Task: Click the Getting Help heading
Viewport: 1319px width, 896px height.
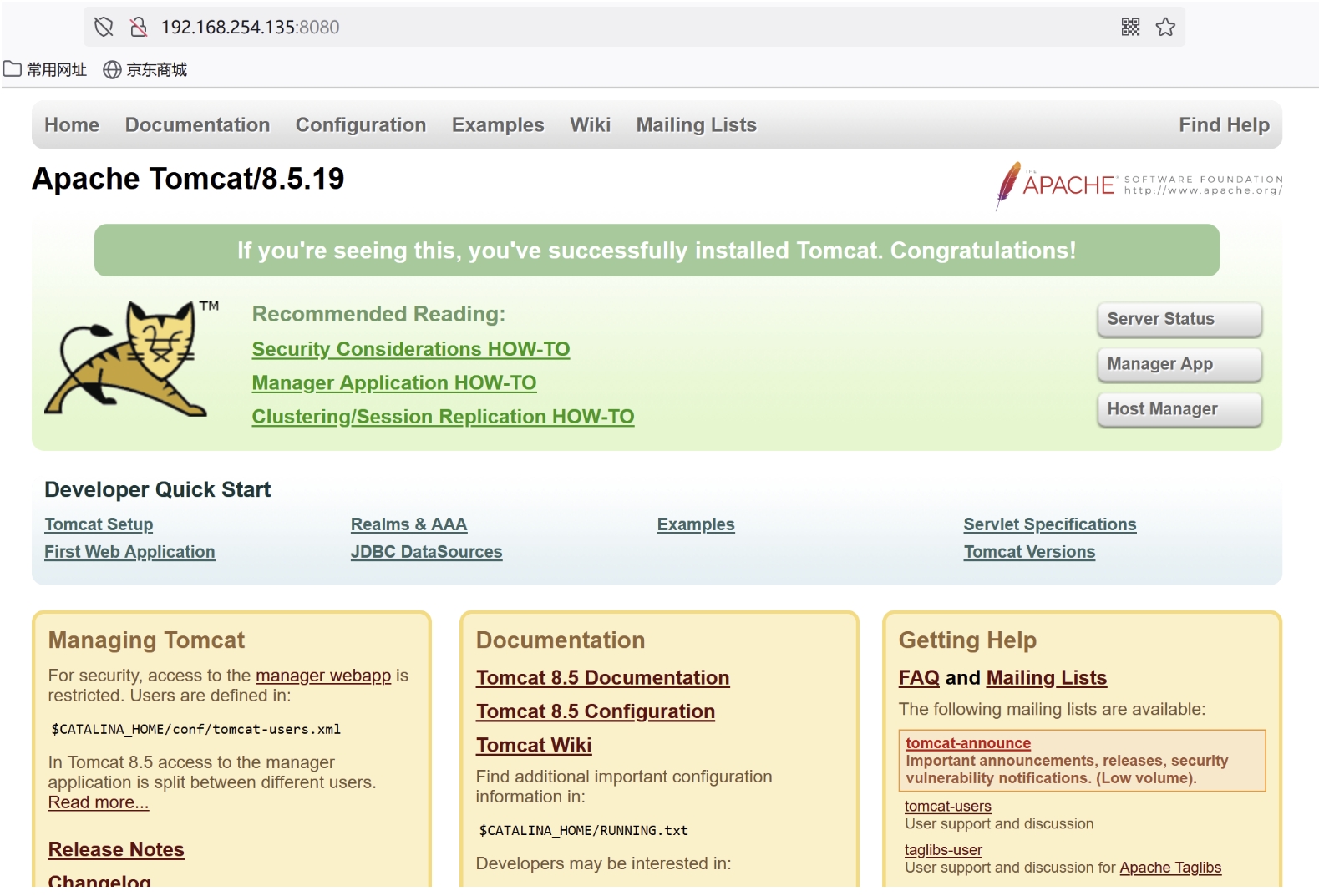Action: pos(967,640)
